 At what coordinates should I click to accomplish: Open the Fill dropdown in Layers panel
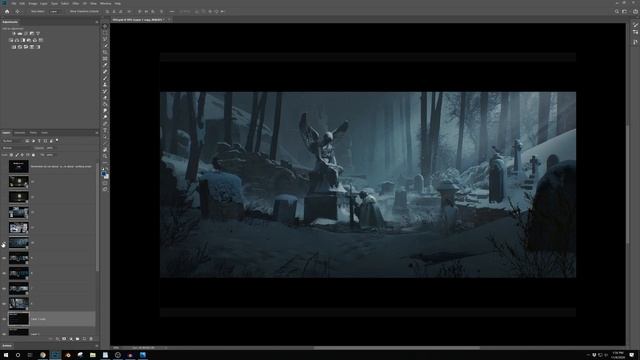(50, 155)
